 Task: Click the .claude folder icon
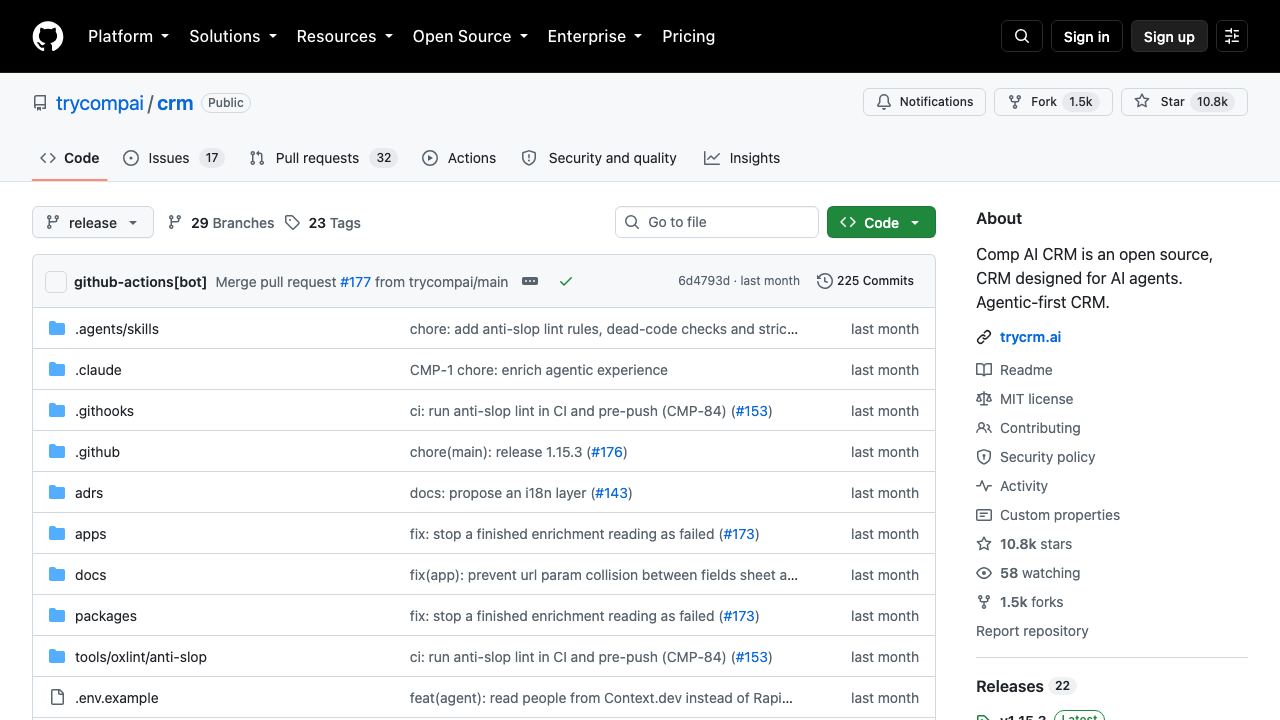coord(57,370)
